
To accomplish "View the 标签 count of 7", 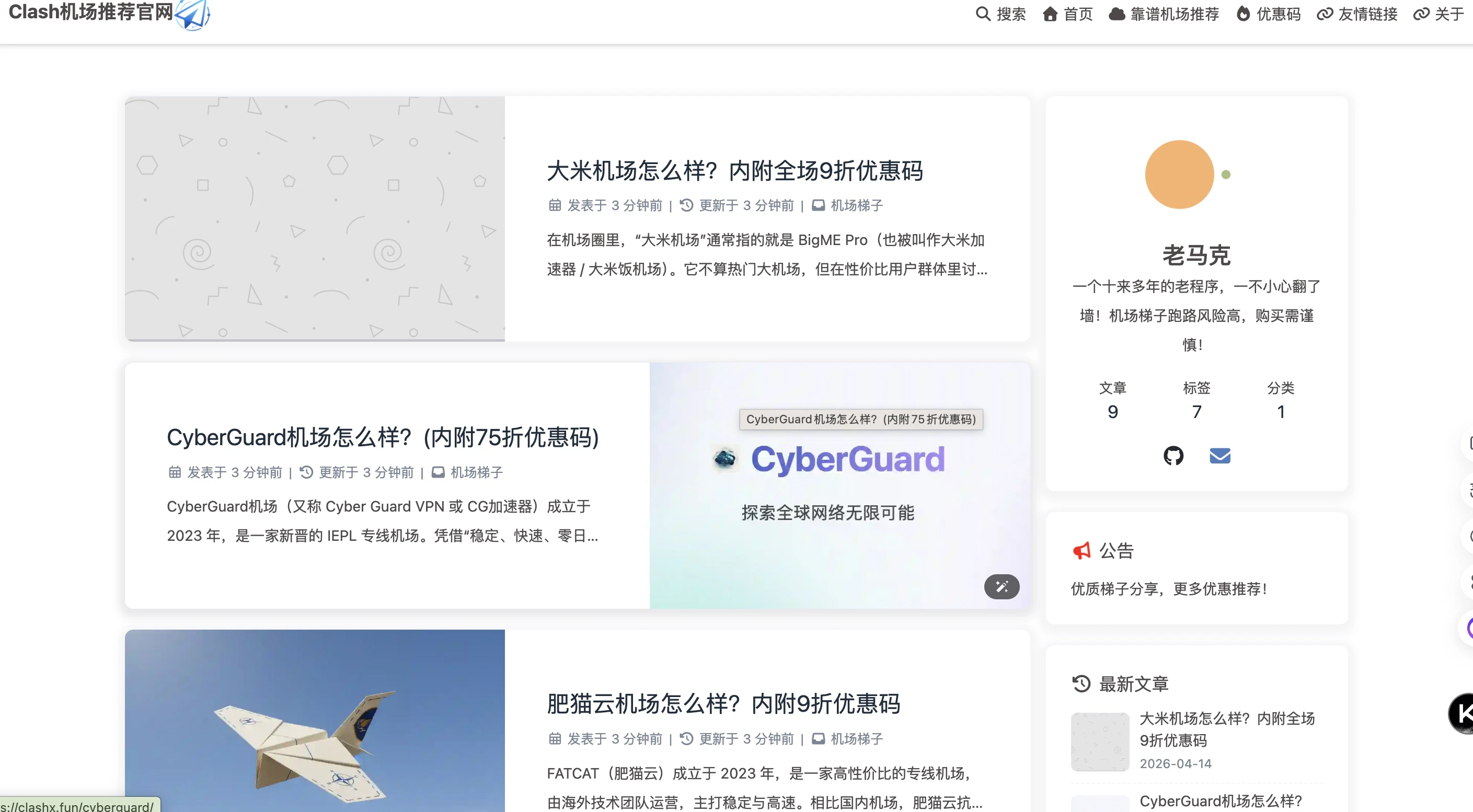I will click(x=1196, y=411).
